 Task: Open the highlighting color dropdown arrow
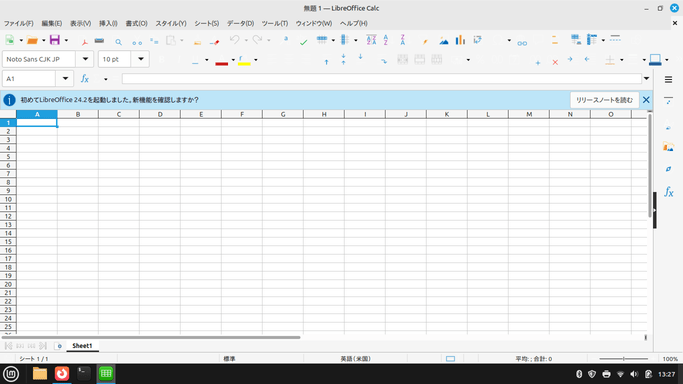pos(256,60)
